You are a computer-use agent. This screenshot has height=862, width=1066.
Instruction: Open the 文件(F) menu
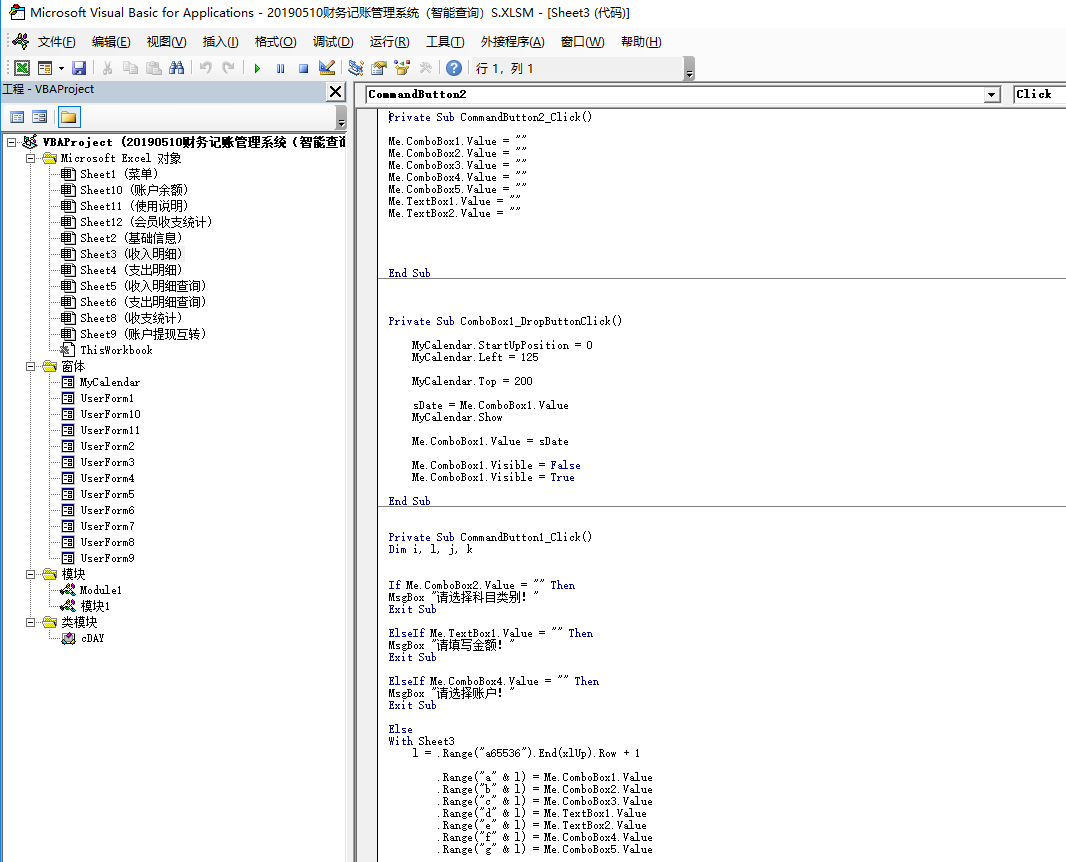point(56,41)
